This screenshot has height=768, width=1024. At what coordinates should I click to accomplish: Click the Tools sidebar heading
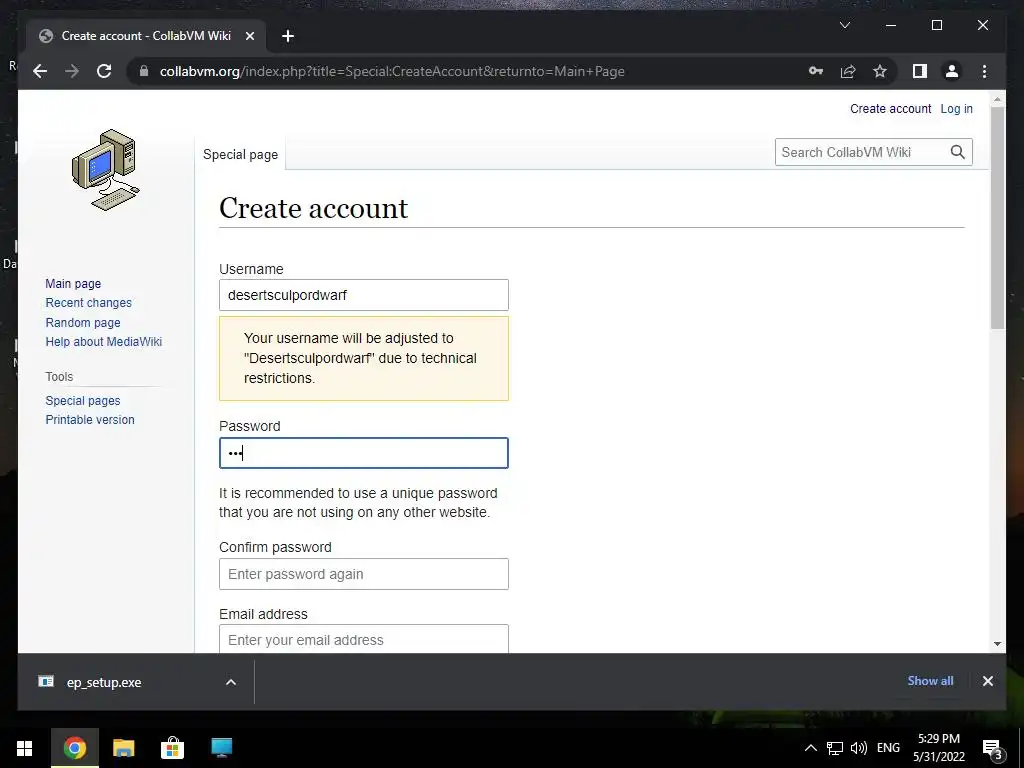pyautogui.click(x=59, y=377)
